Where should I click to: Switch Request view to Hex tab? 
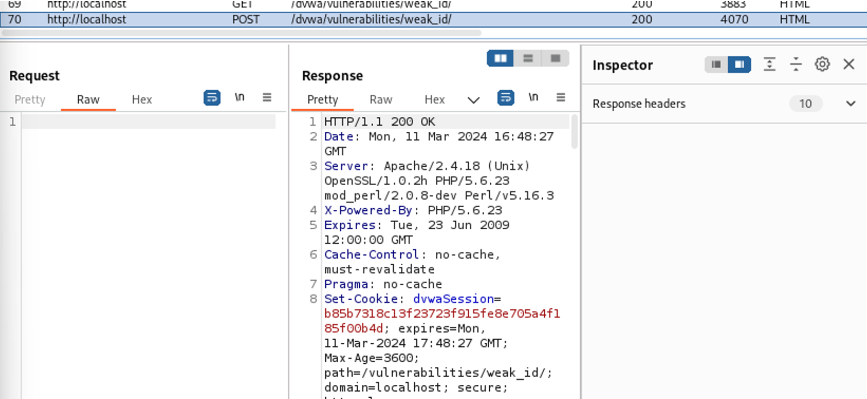[142, 99]
